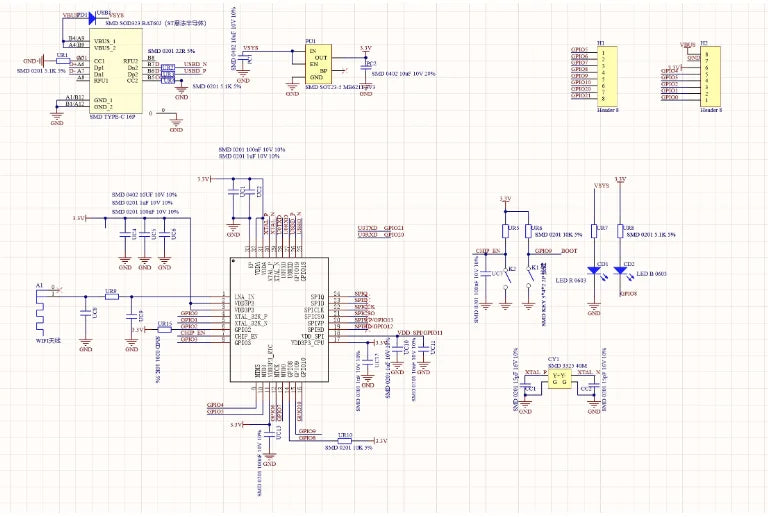Click the PD1 diode symbol near VBUS
The width and height of the screenshot is (768, 517).
(91, 17)
